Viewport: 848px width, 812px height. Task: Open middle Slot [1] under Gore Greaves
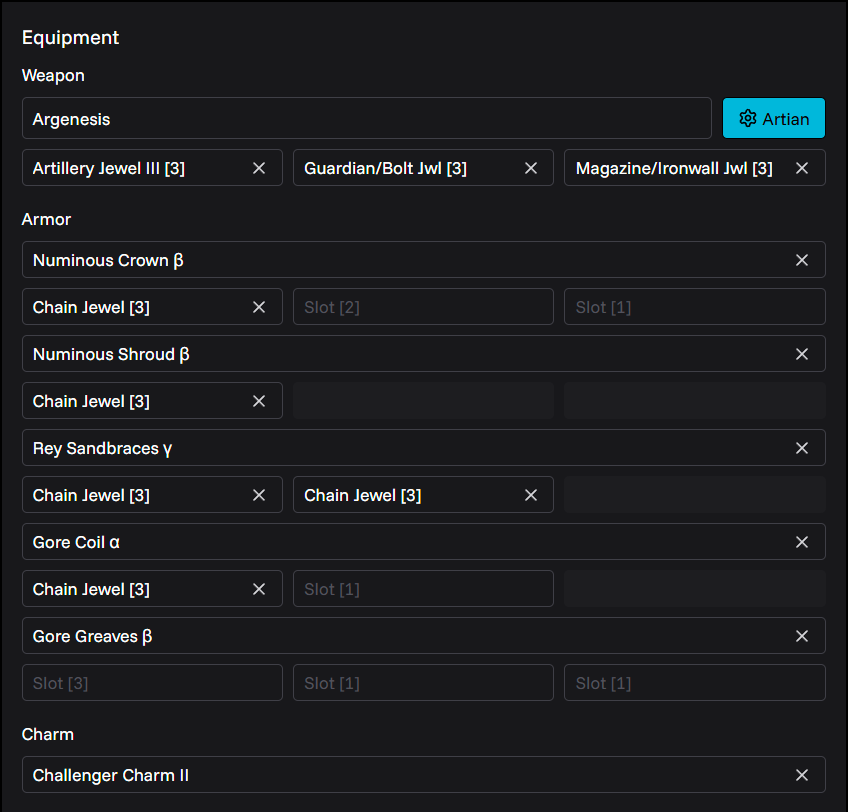point(423,683)
